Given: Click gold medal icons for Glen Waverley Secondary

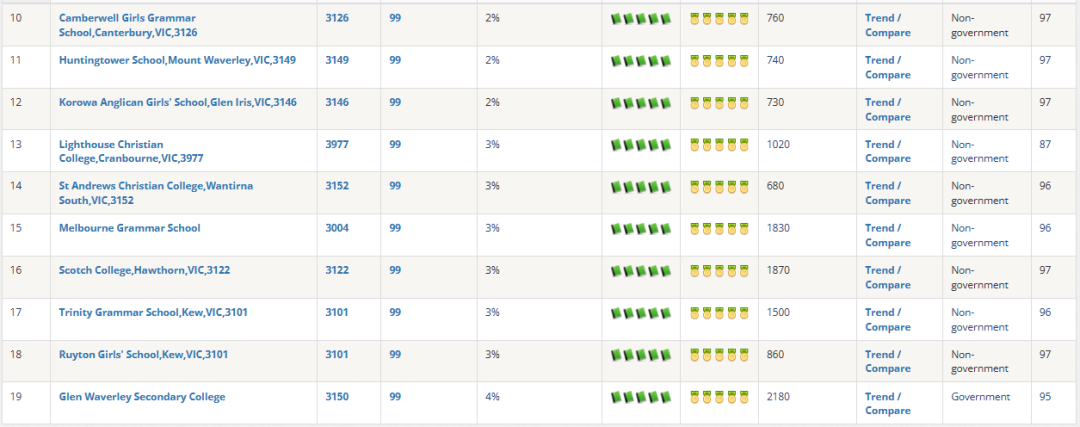Looking at the screenshot, I should 719,397.
